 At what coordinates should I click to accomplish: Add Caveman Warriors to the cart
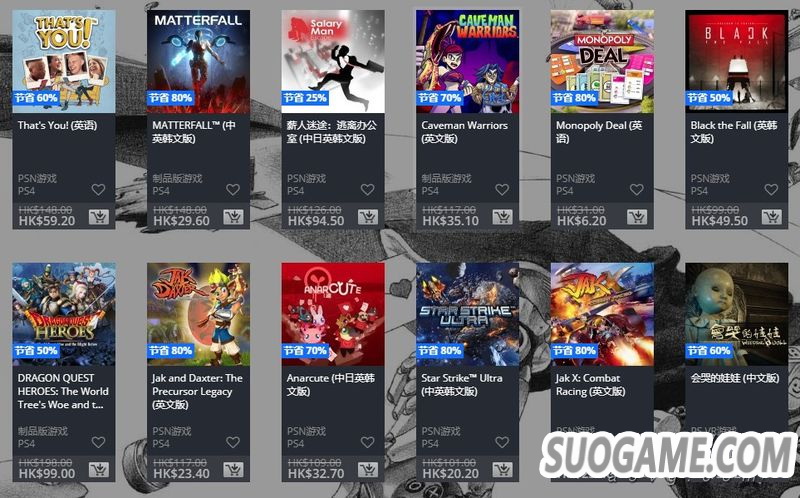(503, 217)
